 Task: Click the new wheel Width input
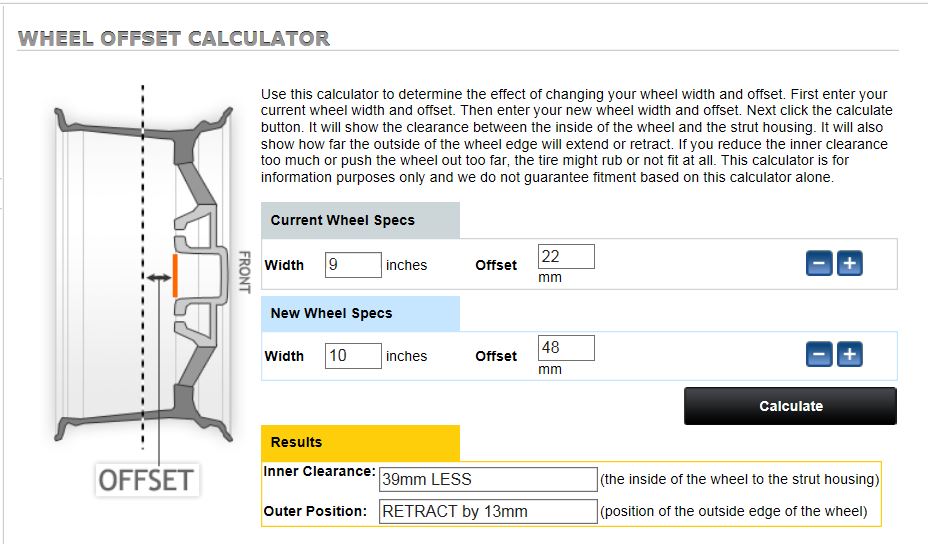coord(353,355)
